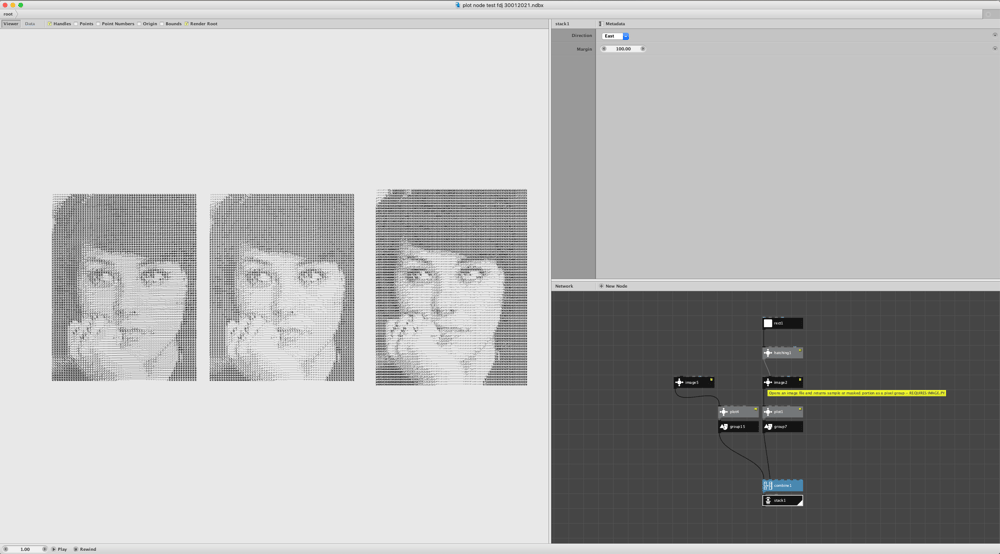Click the yellow comment marker on image2 node

tap(800, 379)
